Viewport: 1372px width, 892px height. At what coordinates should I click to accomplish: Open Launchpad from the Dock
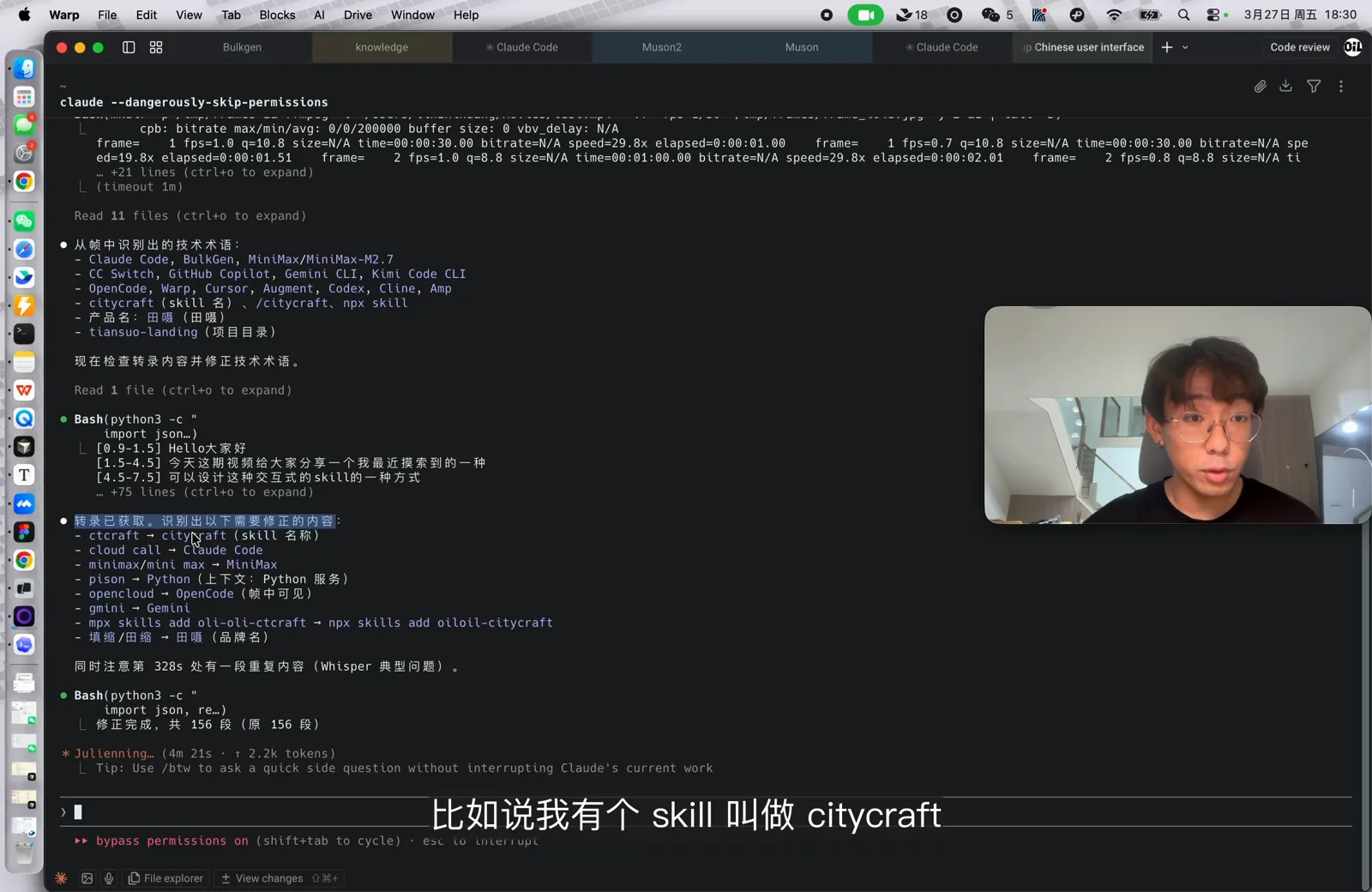pyautogui.click(x=24, y=97)
